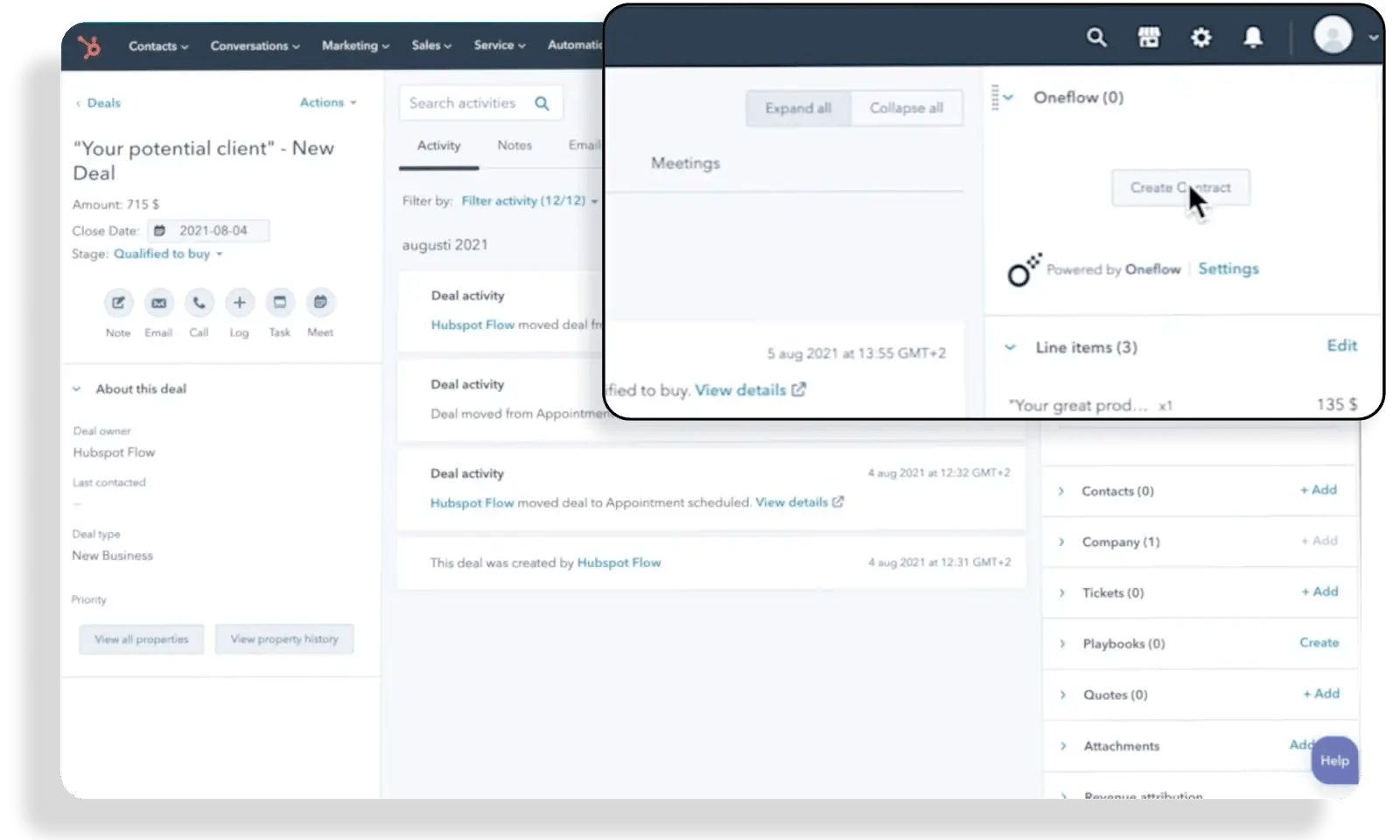Viewport: 1400px width, 840px height.
Task: Click the Powered by Oneflow text
Action: [1113, 269]
